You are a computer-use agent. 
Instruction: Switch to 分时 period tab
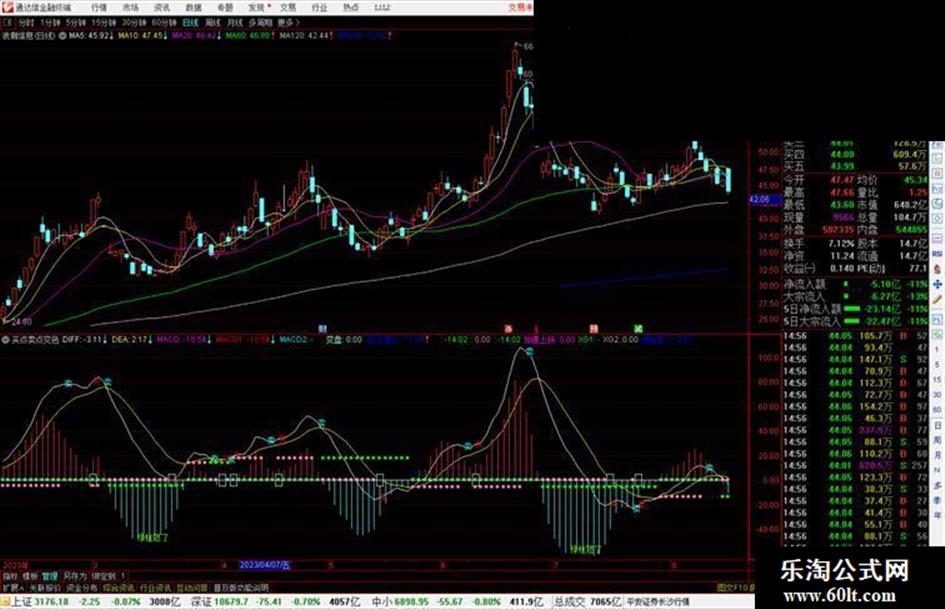(x=25, y=22)
